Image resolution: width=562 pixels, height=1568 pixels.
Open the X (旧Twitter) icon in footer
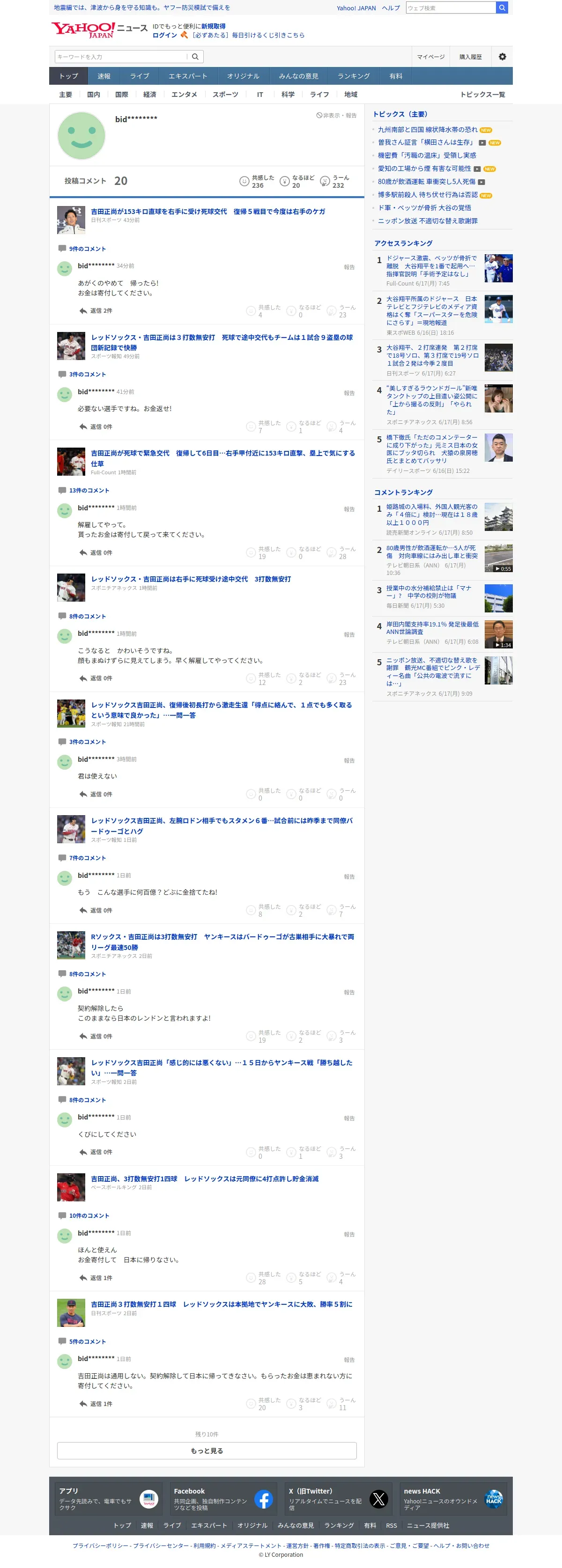pos(379,1499)
